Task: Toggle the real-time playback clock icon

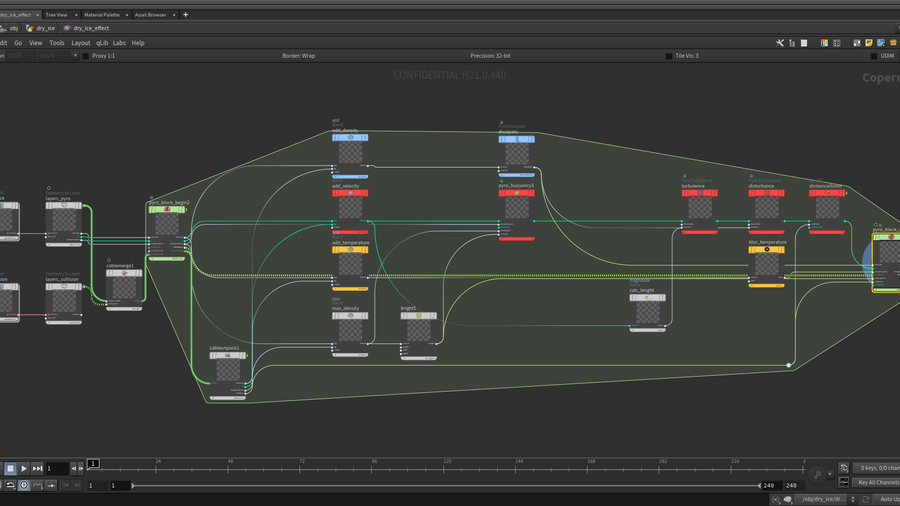Action: (x=24, y=485)
